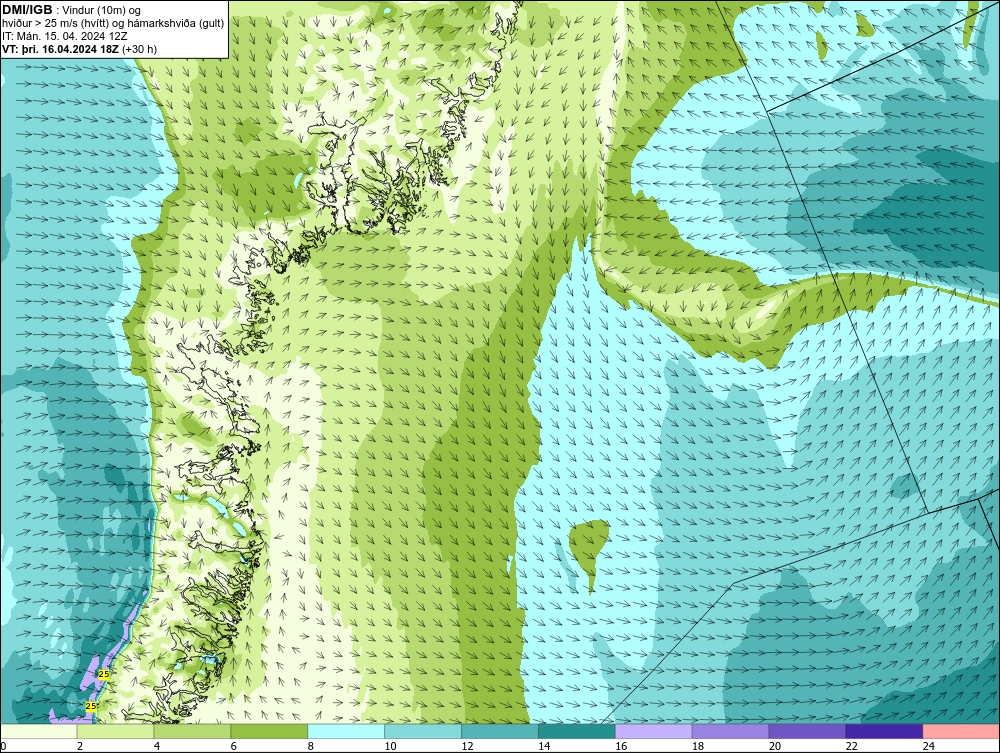Click the '2' value on the color scale
This screenshot has width=1000, height=753.
(80, 746)
